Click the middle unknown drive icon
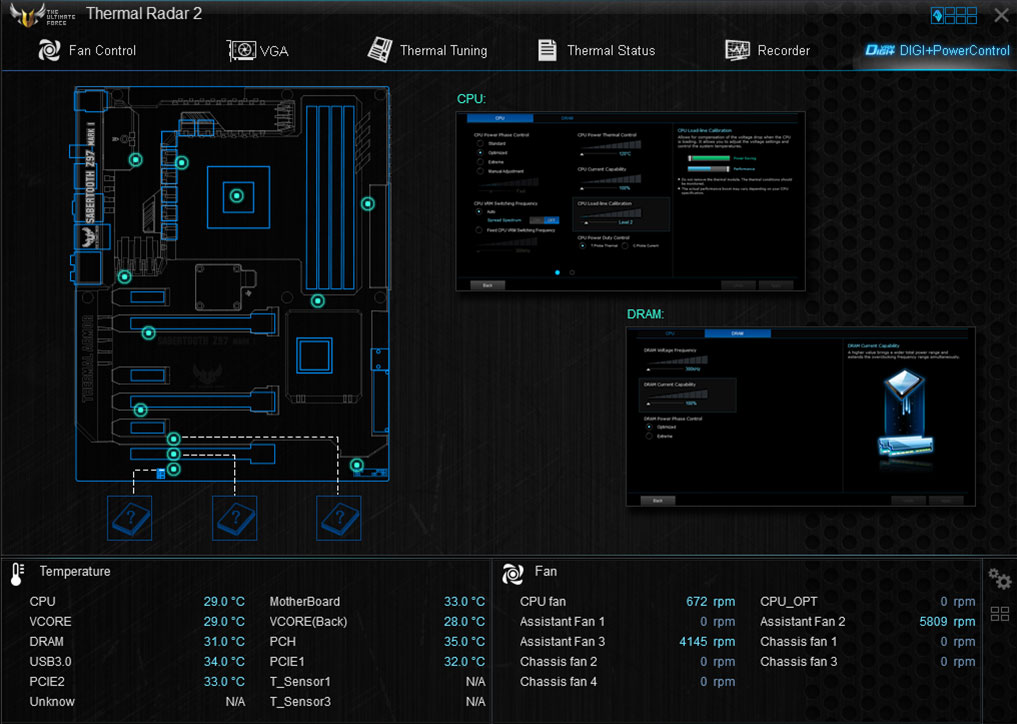This screenshot has height=724, width=1017. (235, 518)
